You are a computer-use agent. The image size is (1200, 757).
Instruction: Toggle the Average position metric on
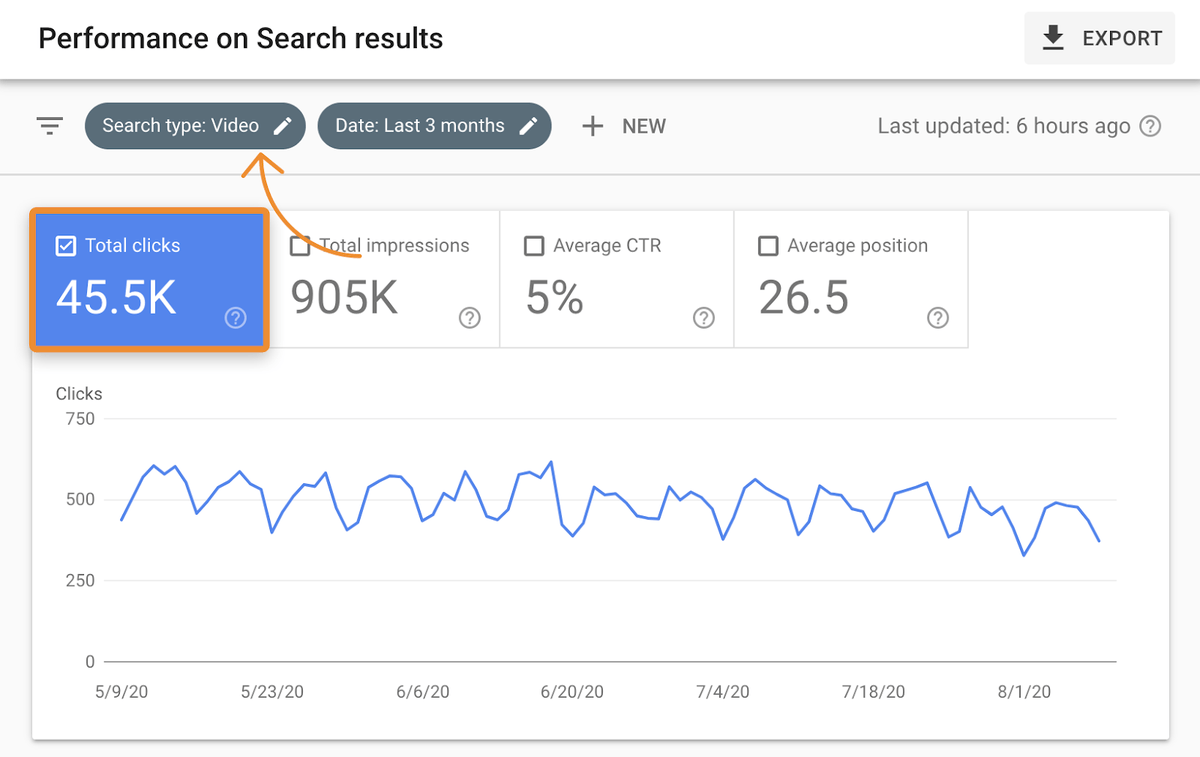tap(768, 245)
